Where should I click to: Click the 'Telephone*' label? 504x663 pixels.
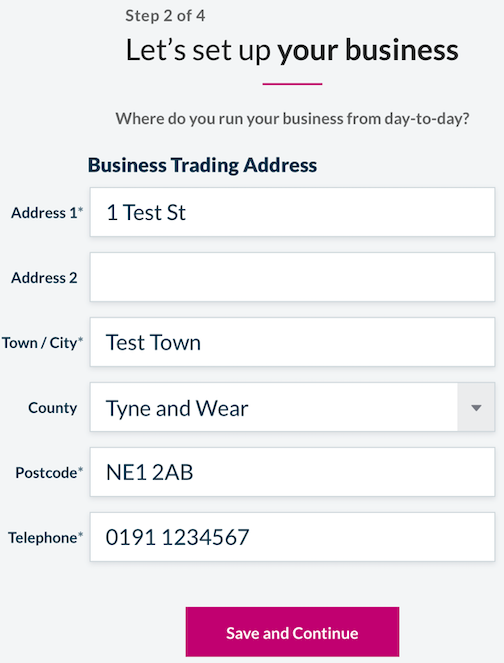tap(46, 537)
